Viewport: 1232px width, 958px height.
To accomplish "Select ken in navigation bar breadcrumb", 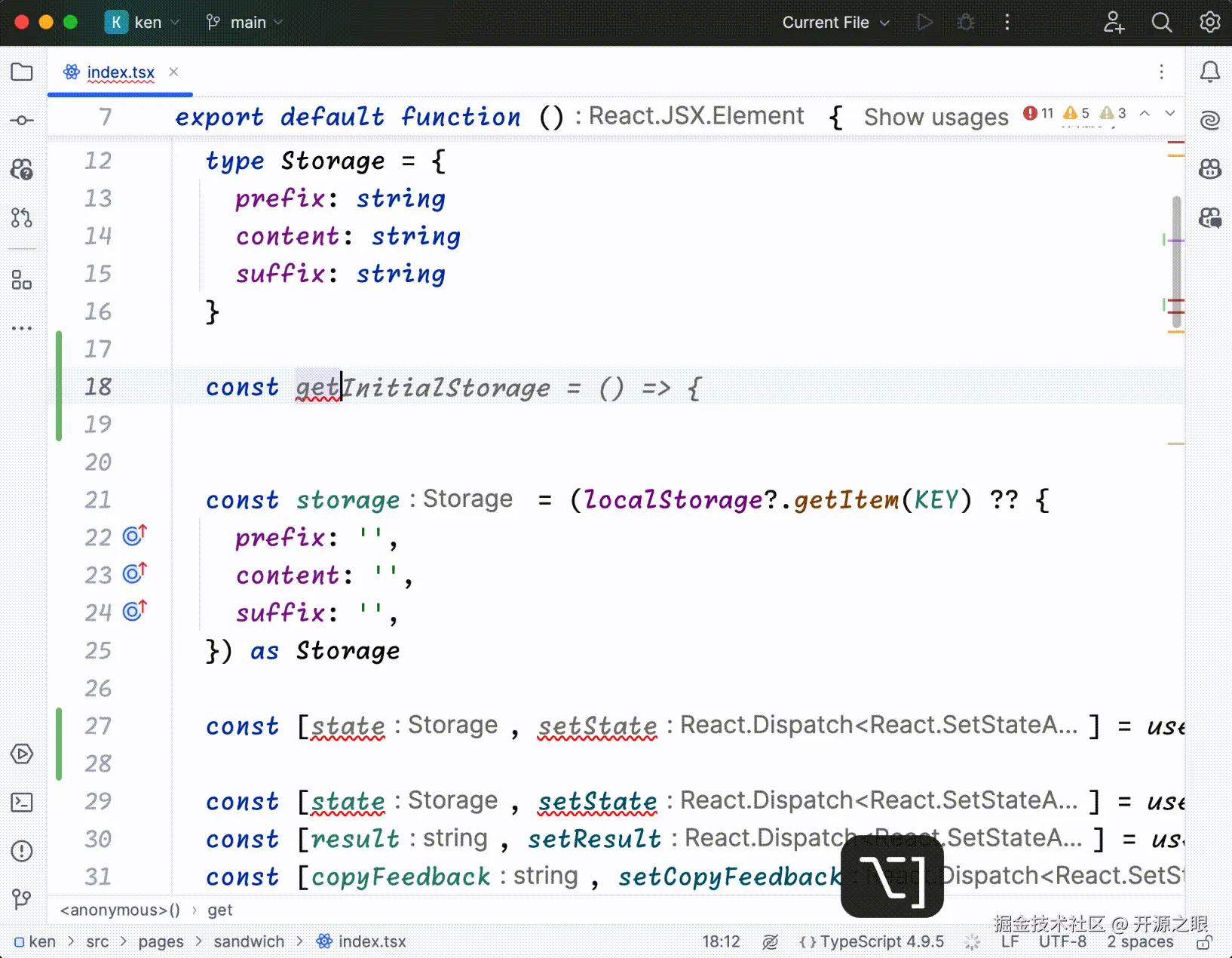I will pyautogui.click(x=35, y=942).
